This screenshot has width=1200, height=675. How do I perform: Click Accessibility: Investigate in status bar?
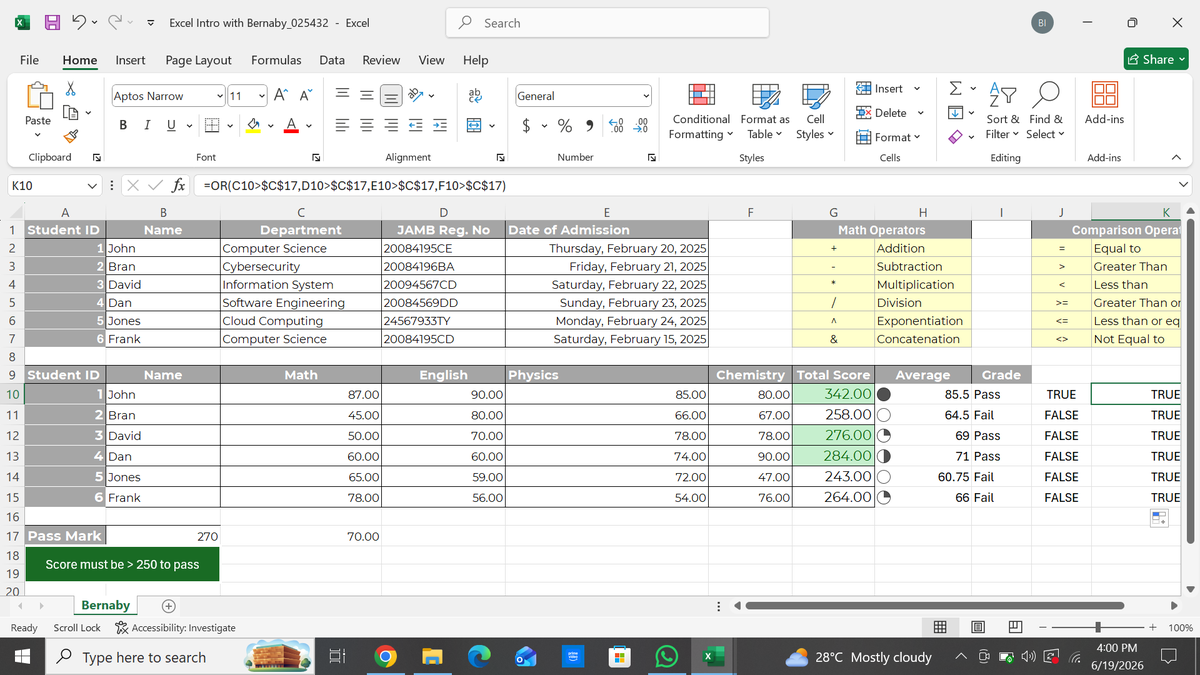point(176,628)
